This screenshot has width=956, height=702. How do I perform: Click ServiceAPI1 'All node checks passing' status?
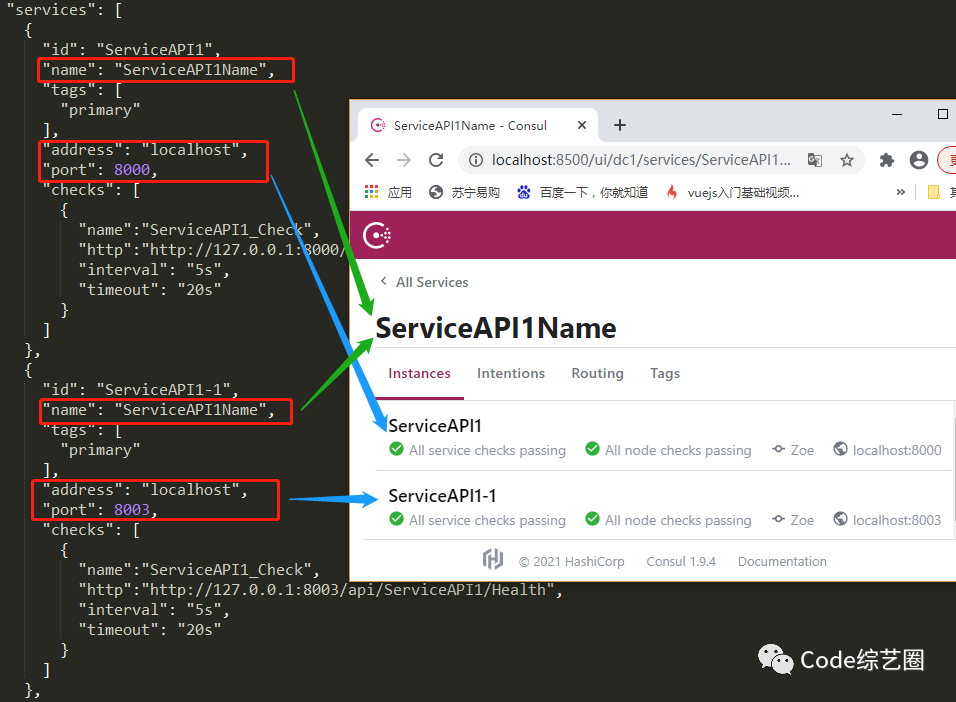point(668,450)
